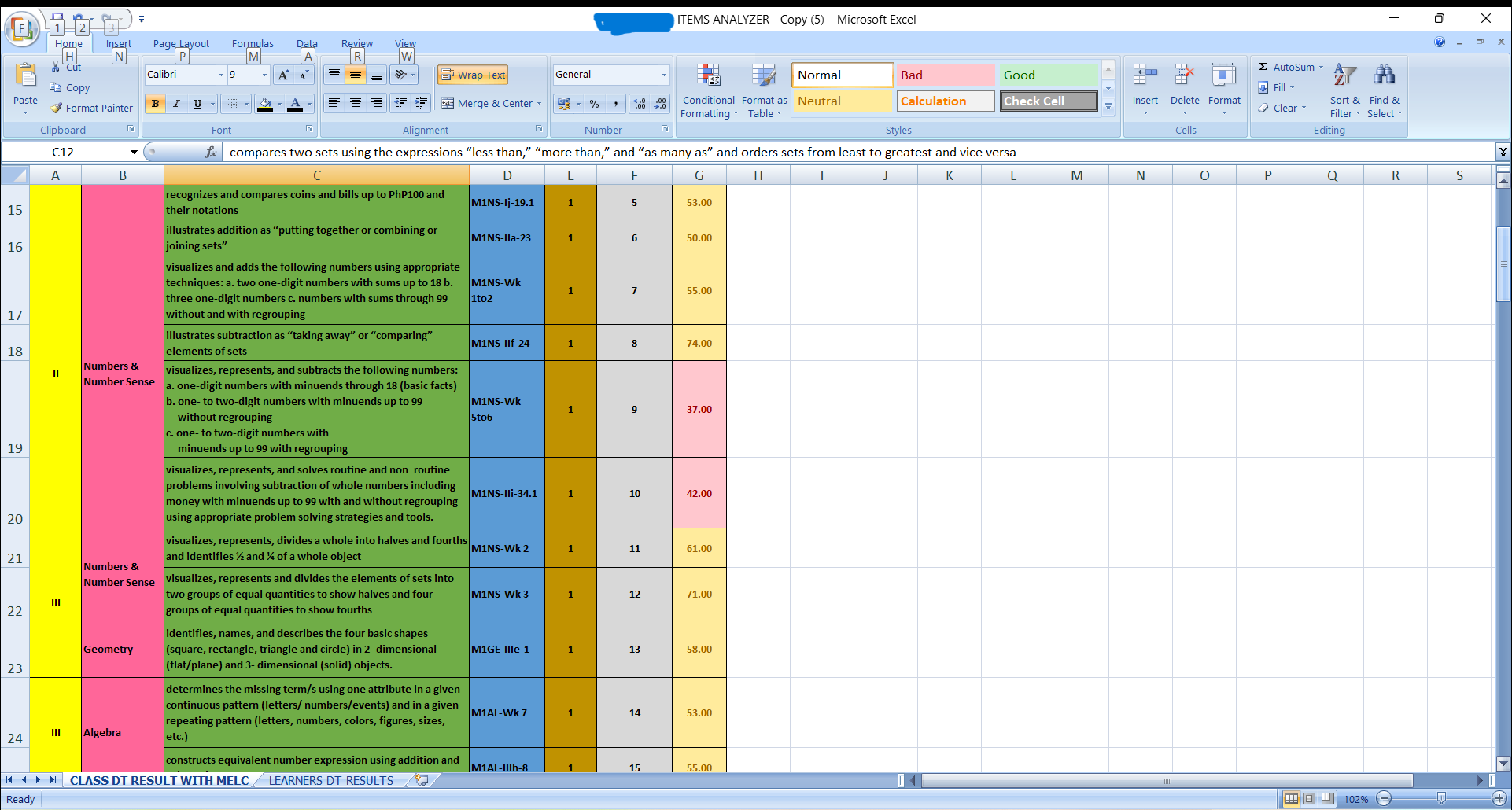Decrease the cell indent
The height and width of the screenshot is (810, 1512).
pyautogui.click(x=401, y=103)
